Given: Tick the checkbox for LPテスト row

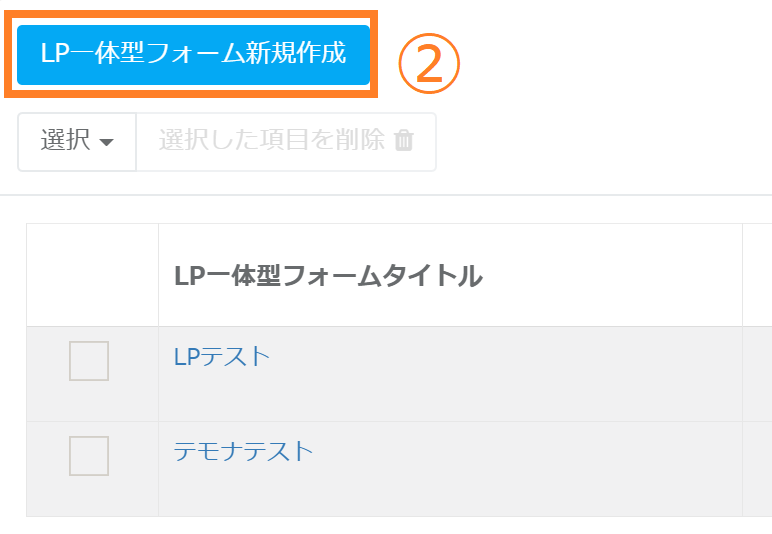Looking at the screenshot, I should point(89,361).
